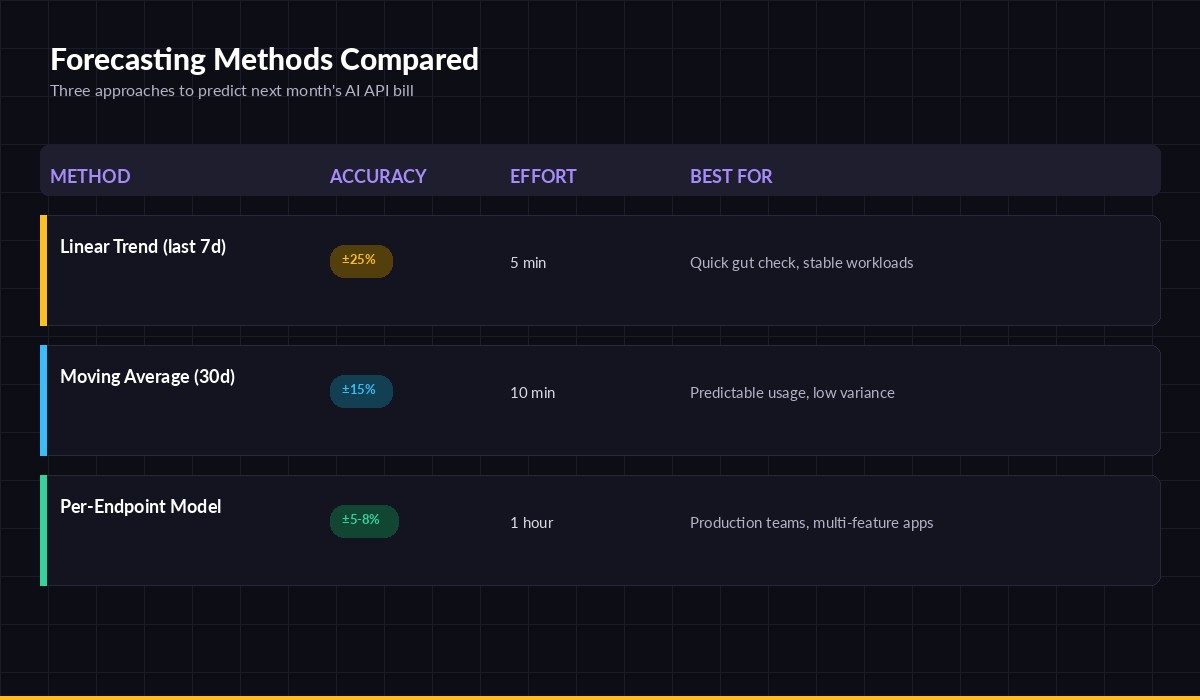Sort by the ACCURACY column header
Screen dimensions: 1200x700
pos(378,176)
